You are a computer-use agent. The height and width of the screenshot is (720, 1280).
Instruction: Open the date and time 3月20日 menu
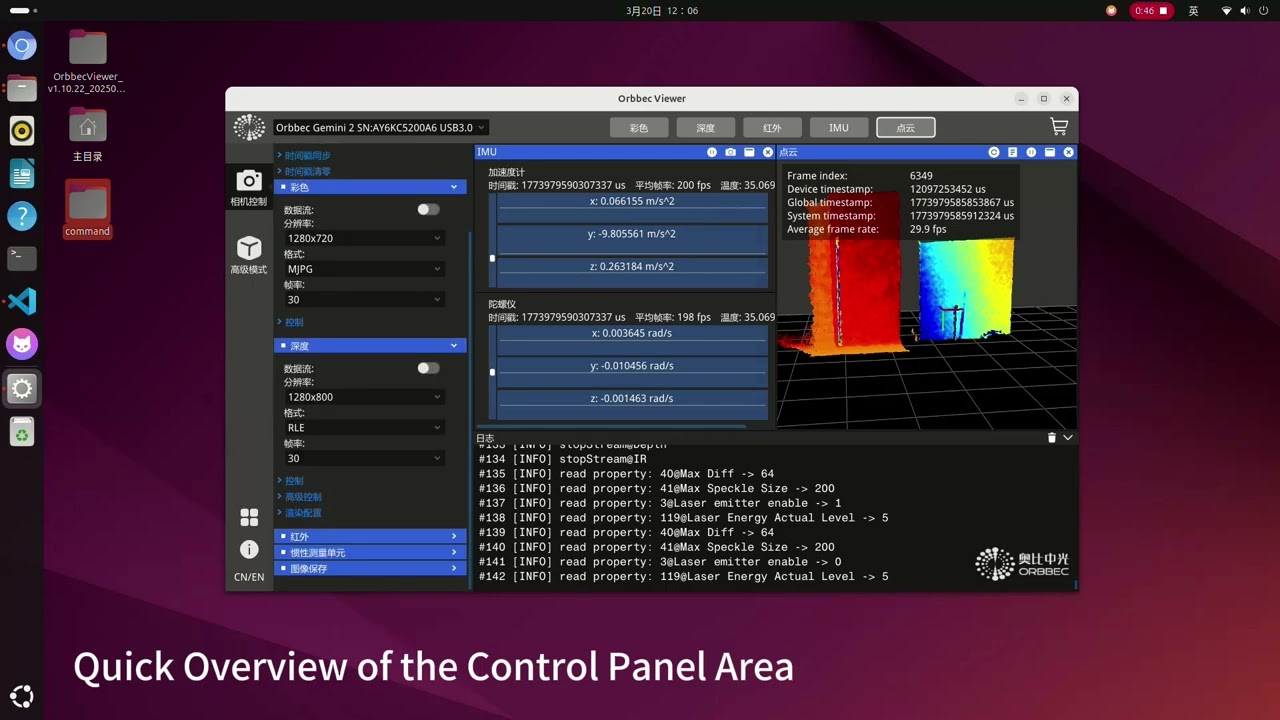[x=661, y=10]
